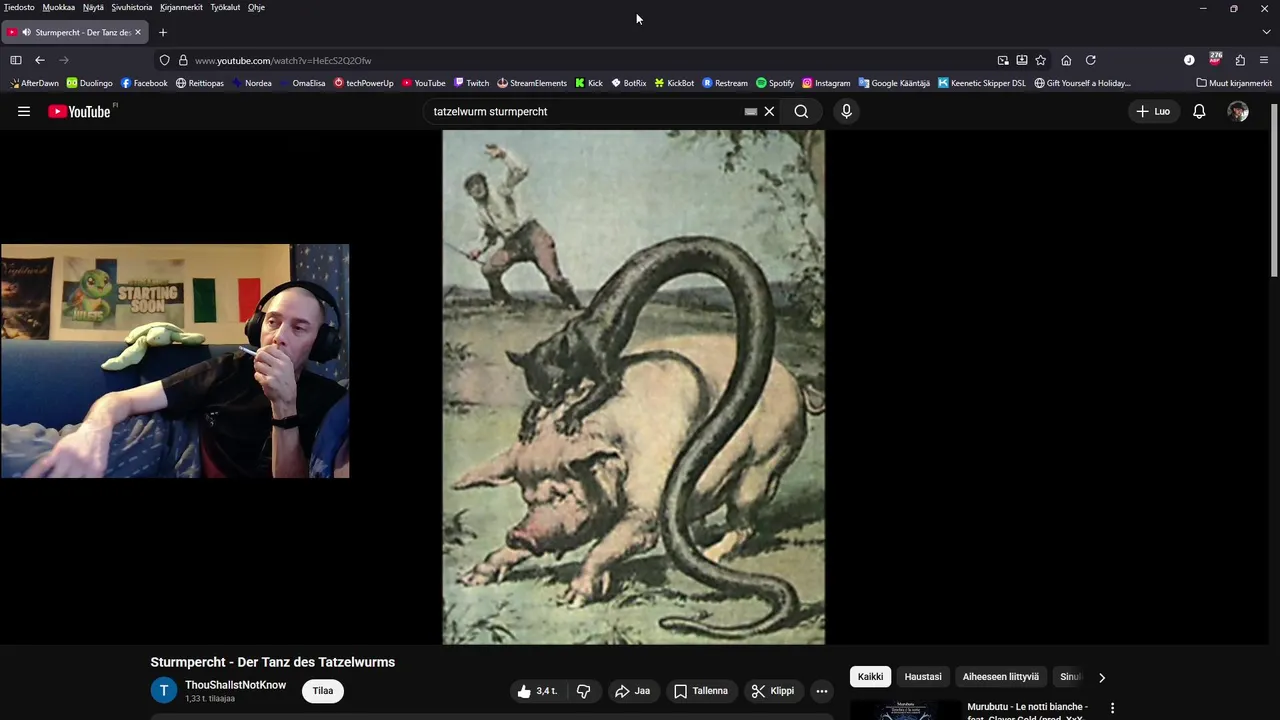Toggle the Firefox sidebar icon

pyautogui.click(x=16, y=60)
